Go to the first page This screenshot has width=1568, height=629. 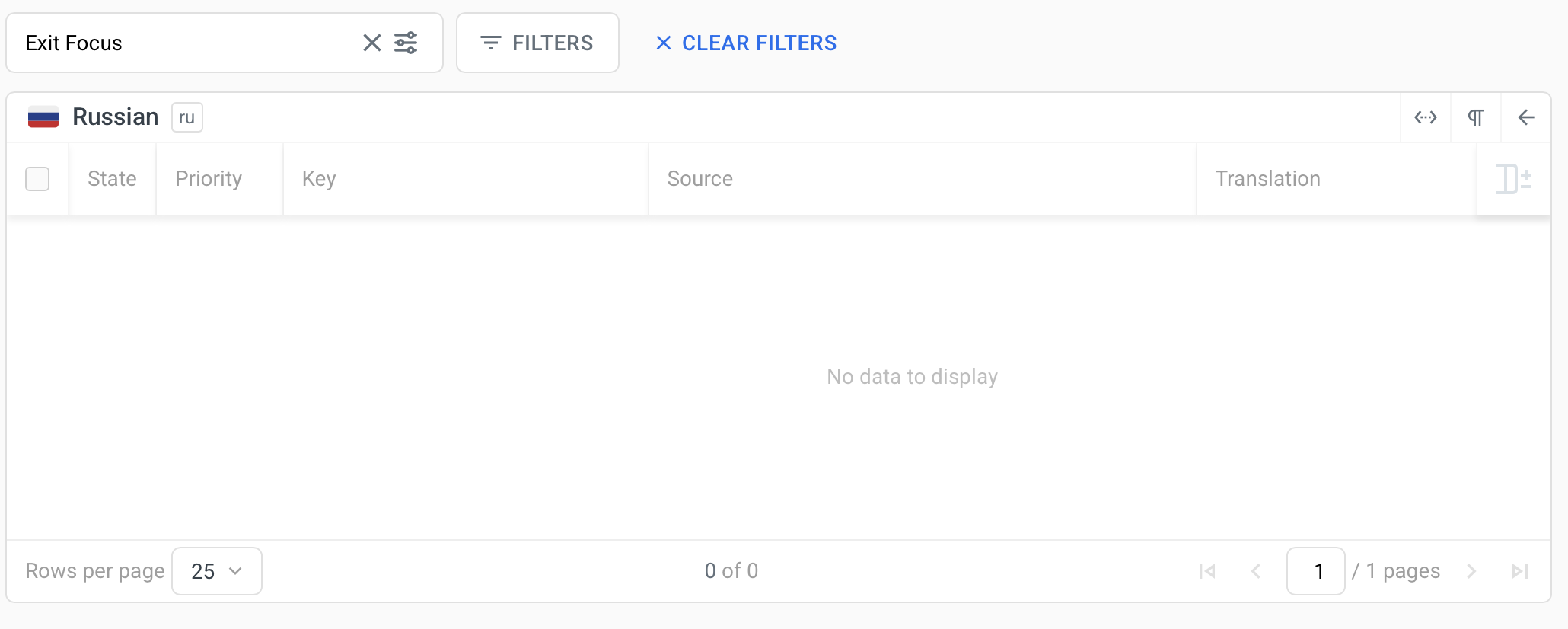click(1207, 571)
